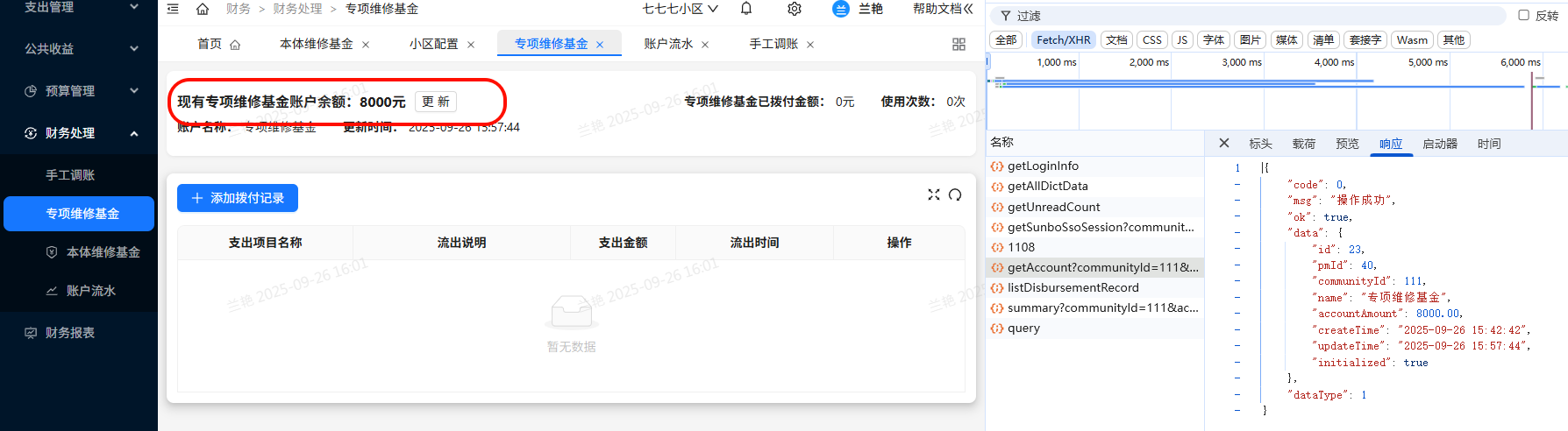Click the home icon in breadcrumb
The image size is (1568, 431).
pyautogui.click(x=203, y=9)
